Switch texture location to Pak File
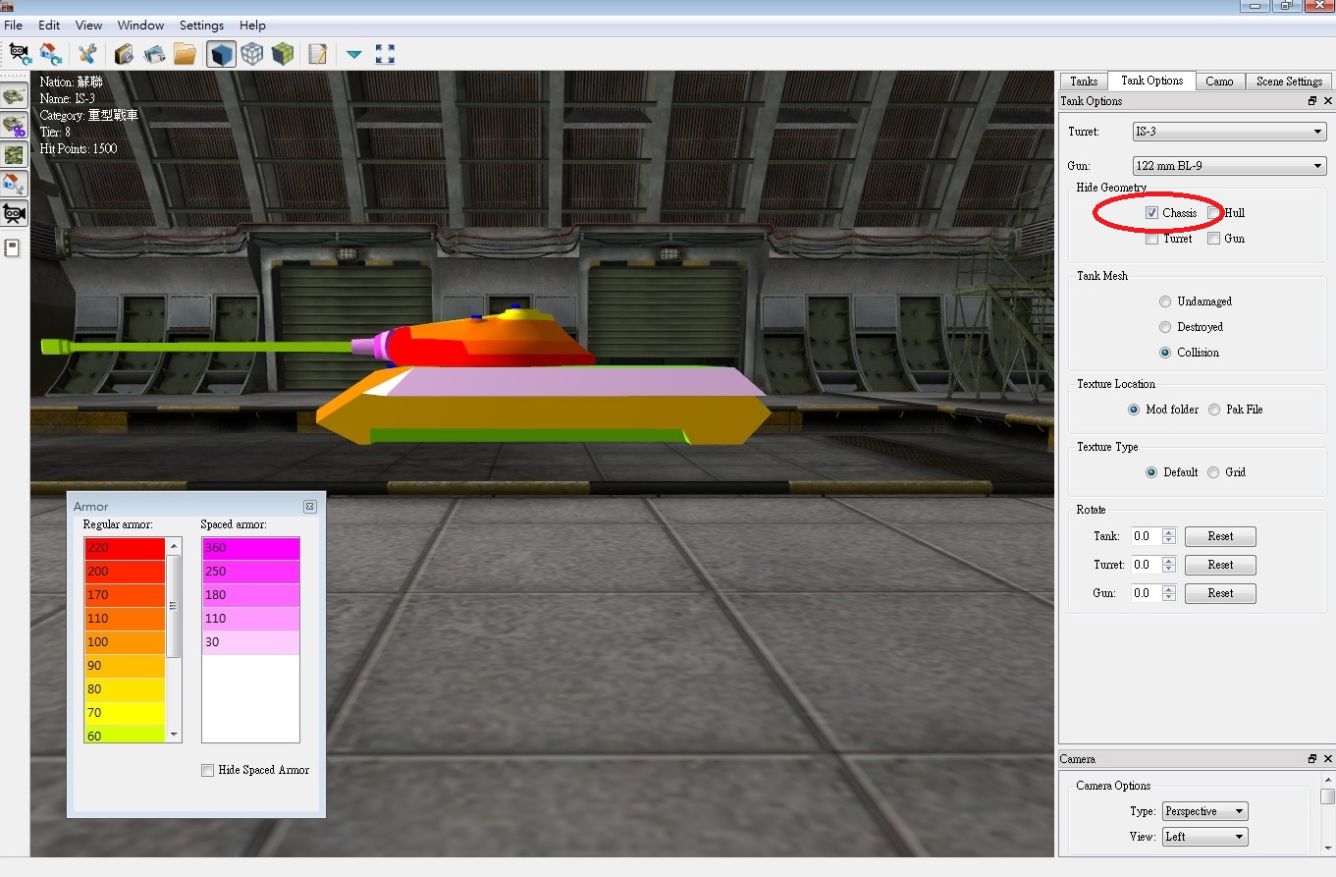The width and height of the screenshot is (1336, 877). point(1215,409)
